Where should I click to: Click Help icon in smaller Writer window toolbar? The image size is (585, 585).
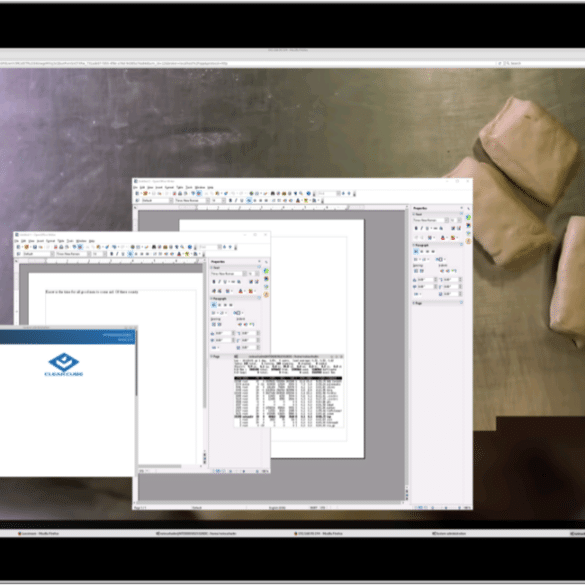click(190, 247)
